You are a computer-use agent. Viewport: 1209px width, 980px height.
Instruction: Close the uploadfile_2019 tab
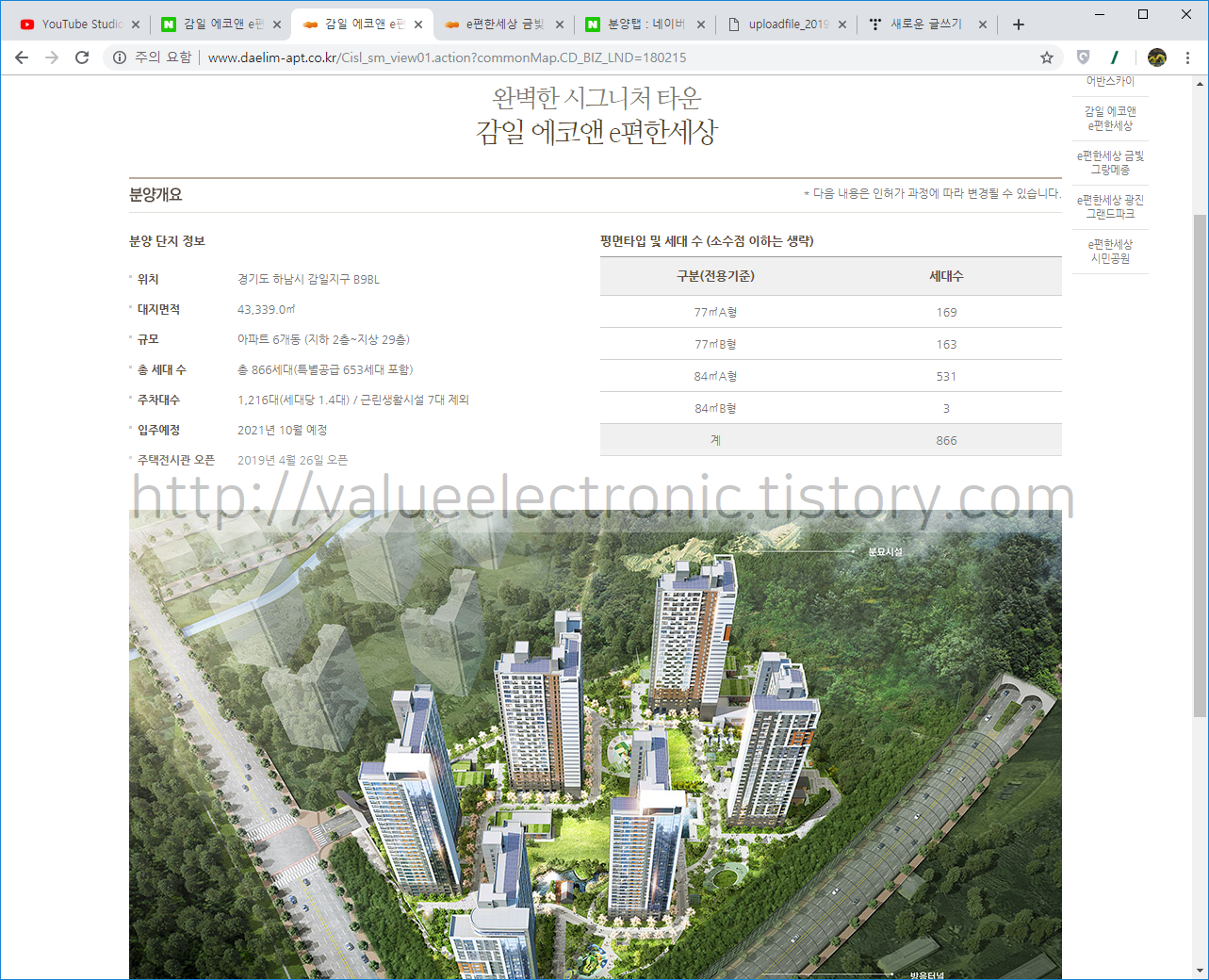[842, 24]
